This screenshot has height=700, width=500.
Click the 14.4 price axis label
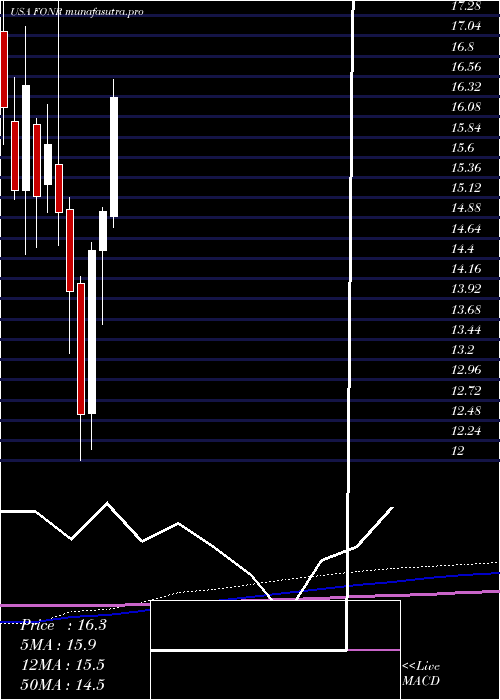point(463,249)
